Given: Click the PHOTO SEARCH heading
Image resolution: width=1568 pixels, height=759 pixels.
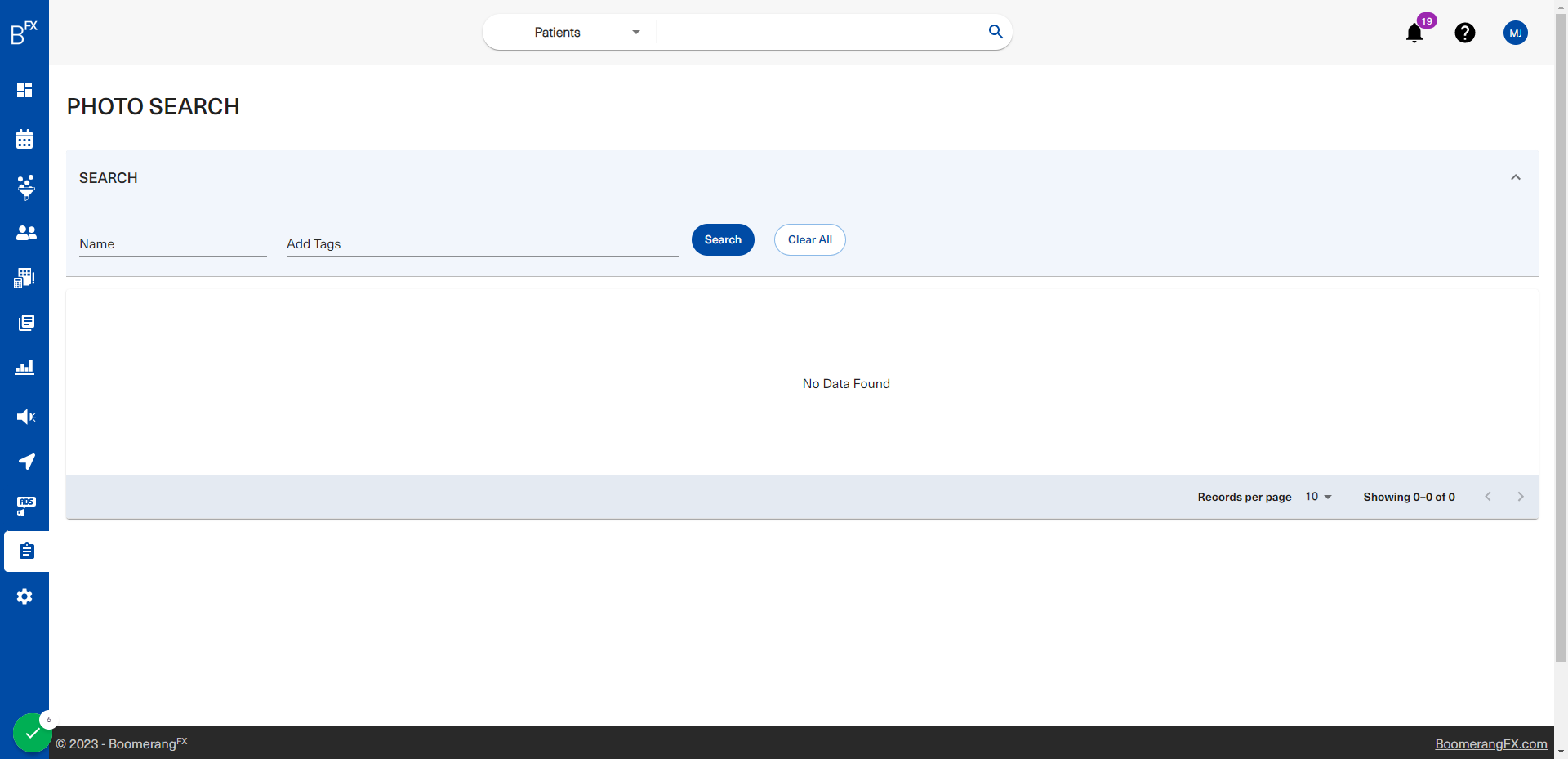Looking at the screenshot, I should 154,107.
